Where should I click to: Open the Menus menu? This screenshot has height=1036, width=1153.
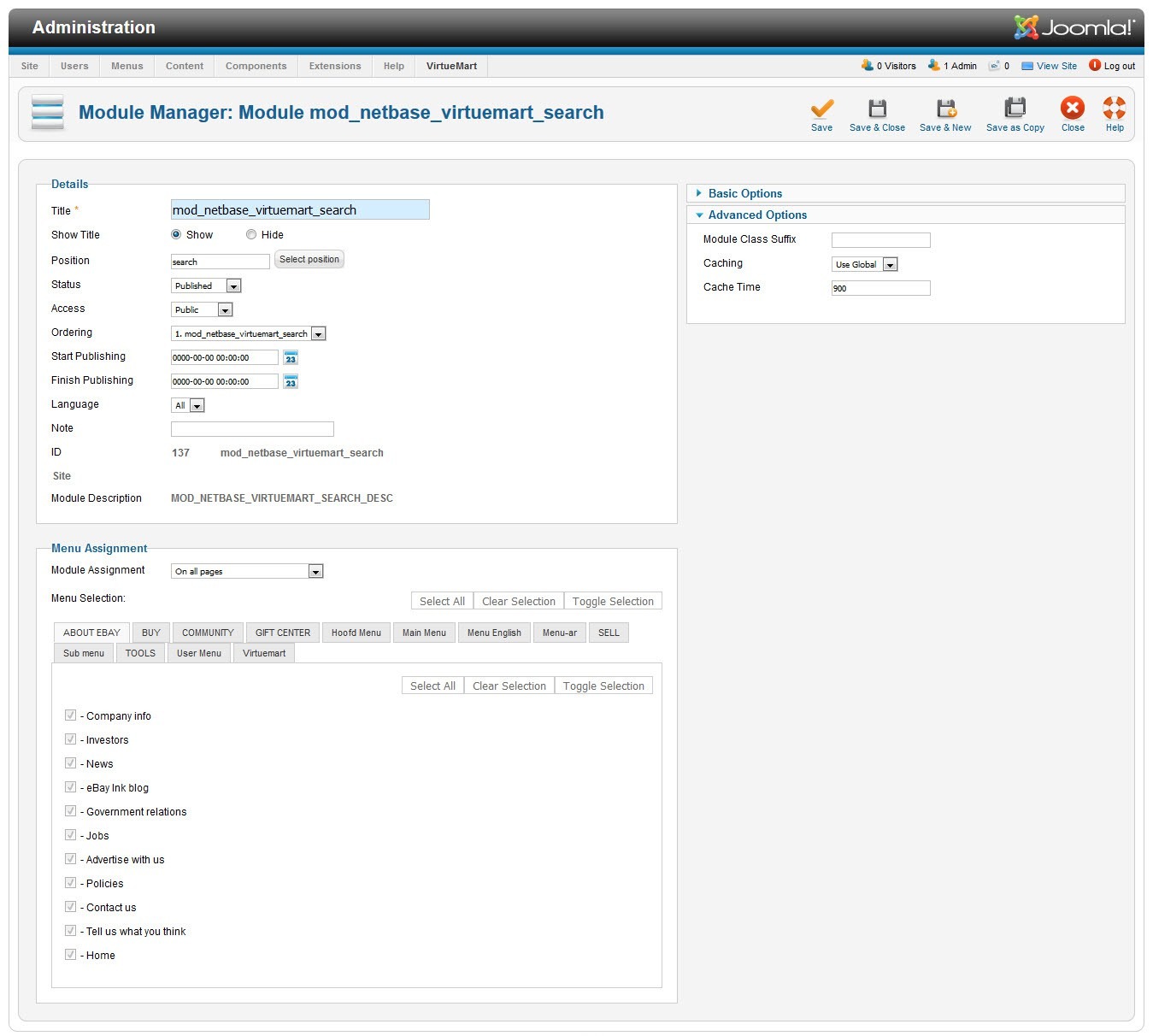[127, 66]
